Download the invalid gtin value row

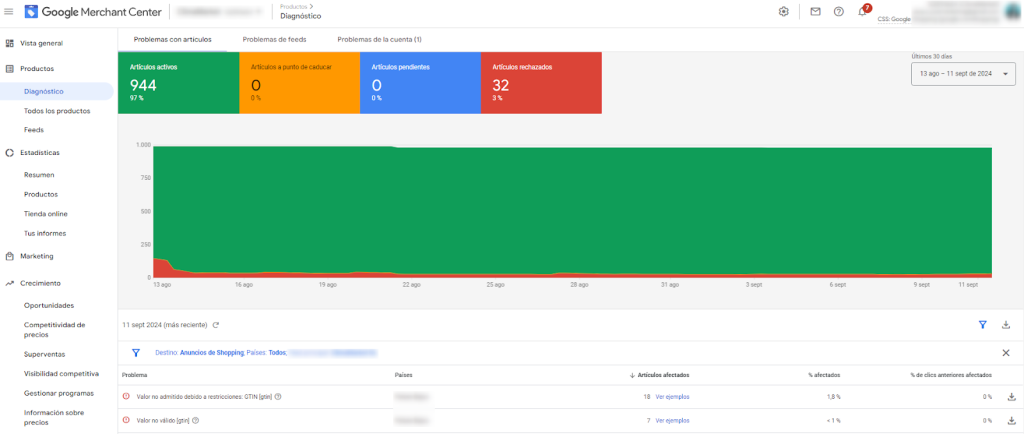pyautogui.click(x=1010, y=420)
